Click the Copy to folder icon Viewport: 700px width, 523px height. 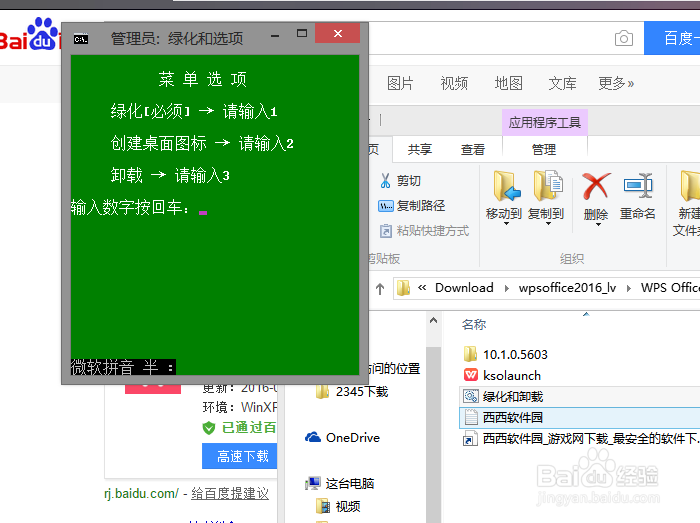coord(548,186)
